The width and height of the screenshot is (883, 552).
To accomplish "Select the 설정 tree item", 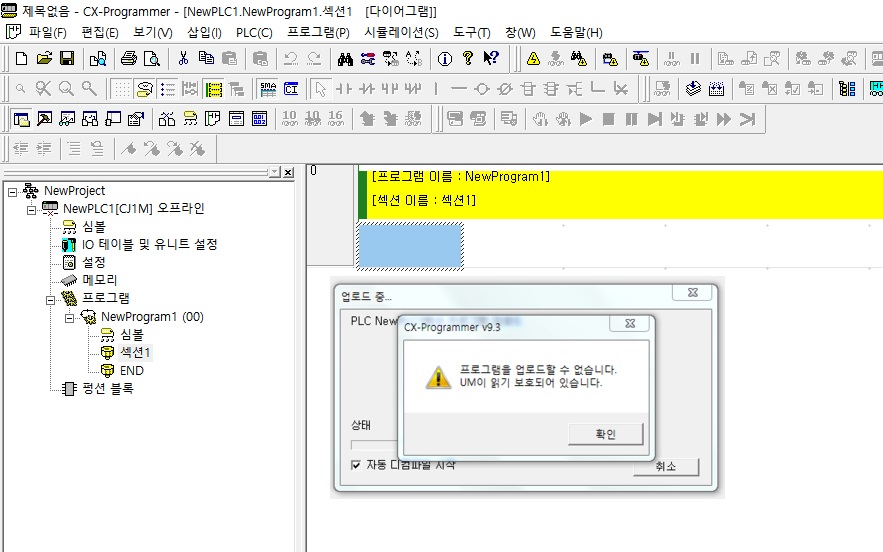I will 93,262.
